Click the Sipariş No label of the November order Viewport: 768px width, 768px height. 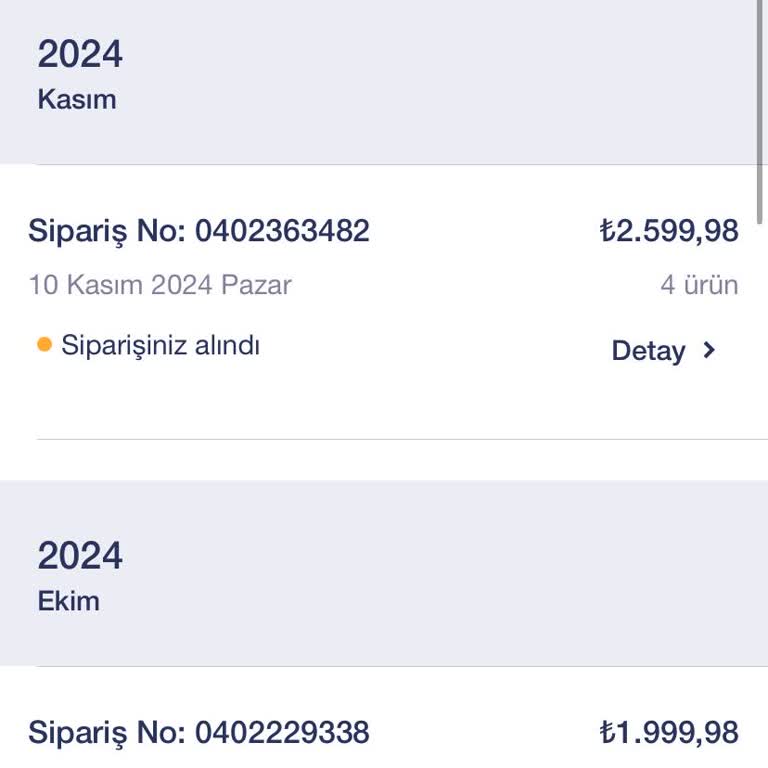[107, 231]
